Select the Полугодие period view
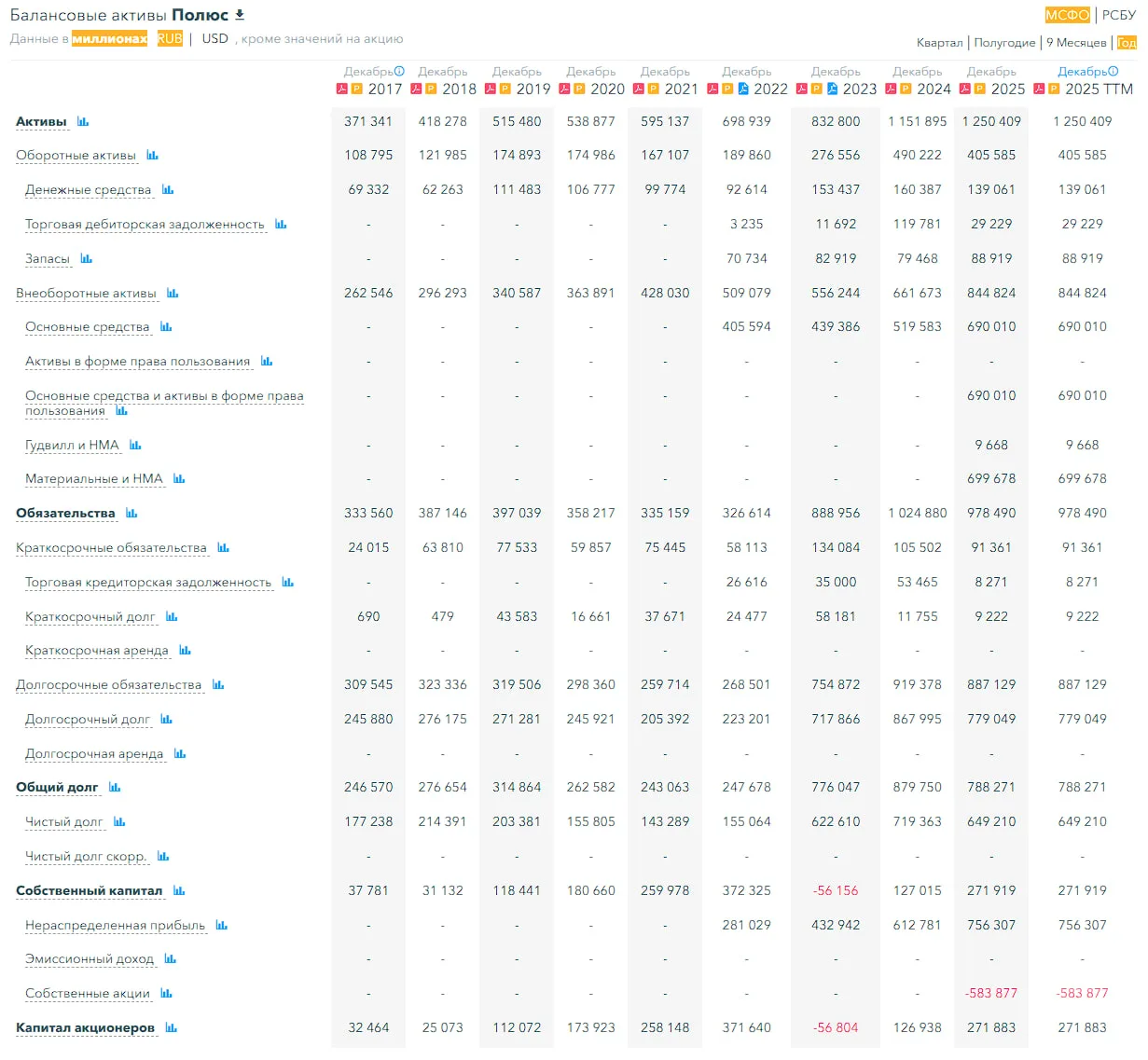Viewport: 1148px width, 1060px height. tap(1004, 42)
